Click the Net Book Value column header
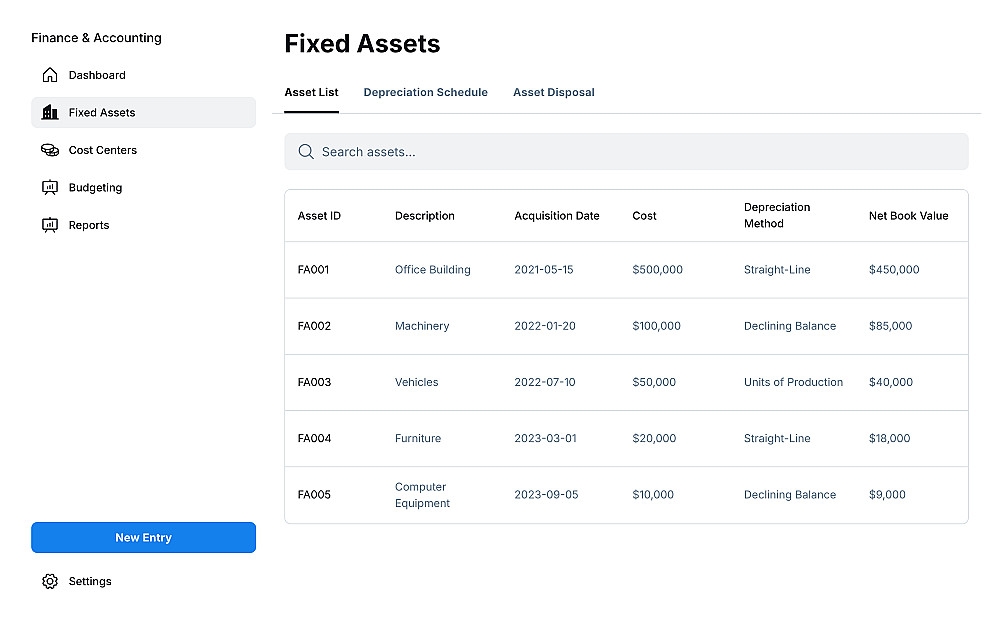Screen dimensions: 1000x625 pyautogui.click(x=908, y=216)
